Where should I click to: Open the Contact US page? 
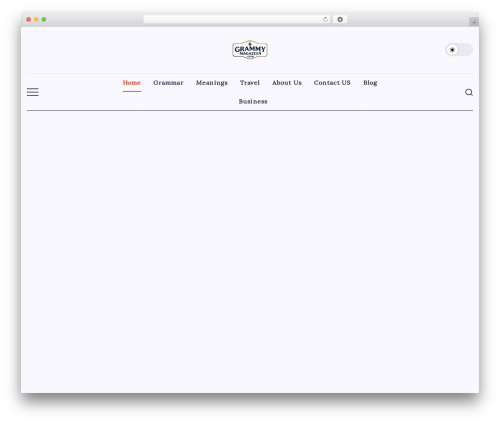(332, 83)
